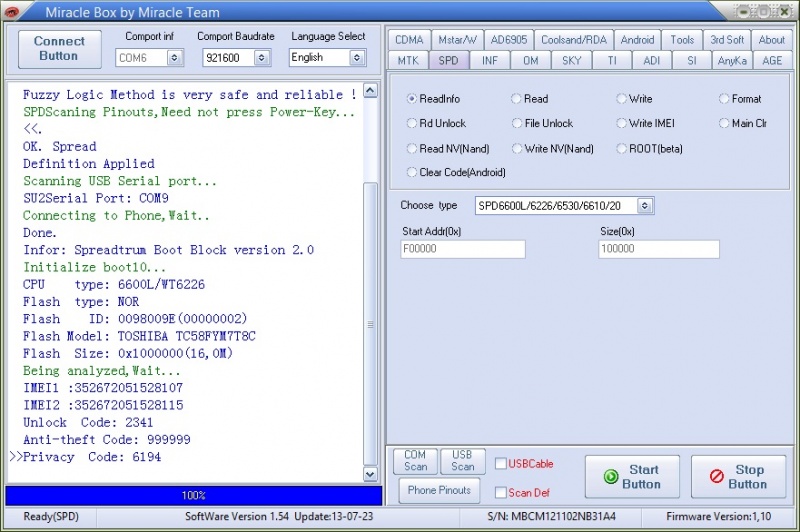The height and width of the screenshot is (532, 800).
Task: Click the Size(0x) 100000 field
Action: tap(659, 249)
